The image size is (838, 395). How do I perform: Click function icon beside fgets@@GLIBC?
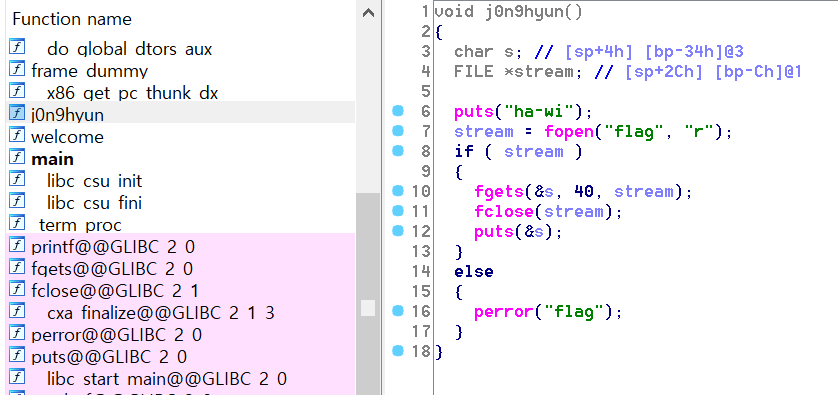point(17,267)
